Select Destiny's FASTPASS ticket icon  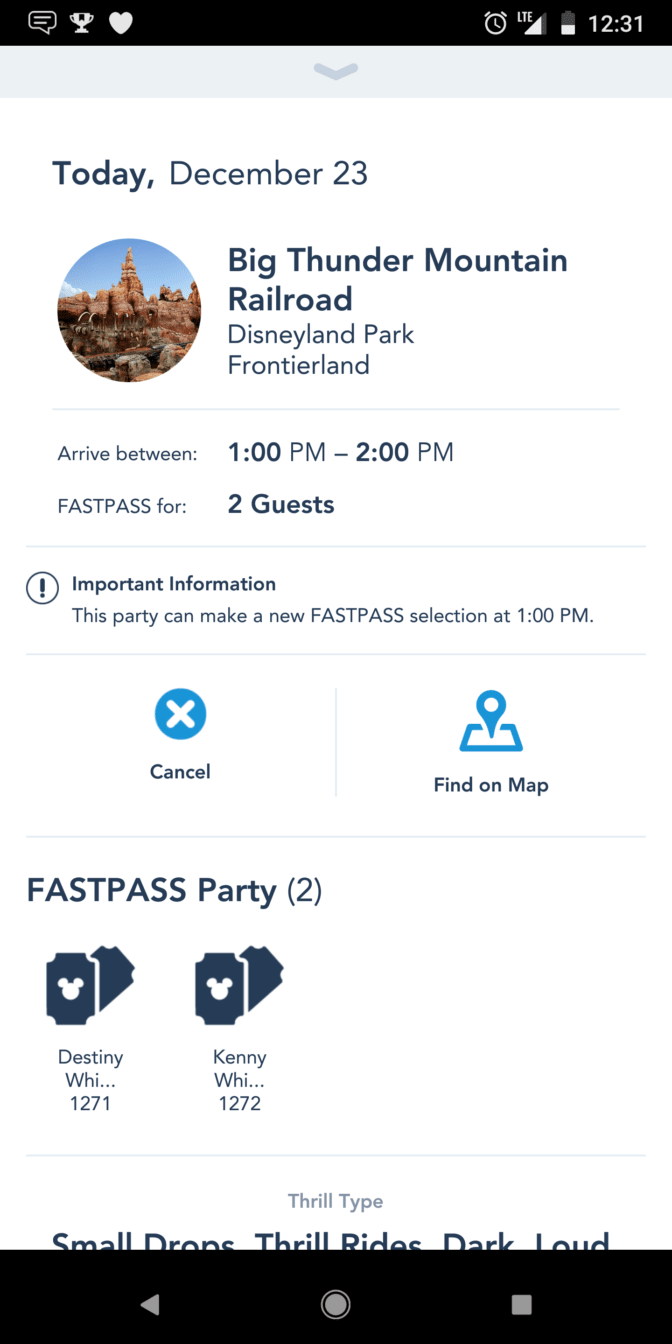click(x=90, y=985)
